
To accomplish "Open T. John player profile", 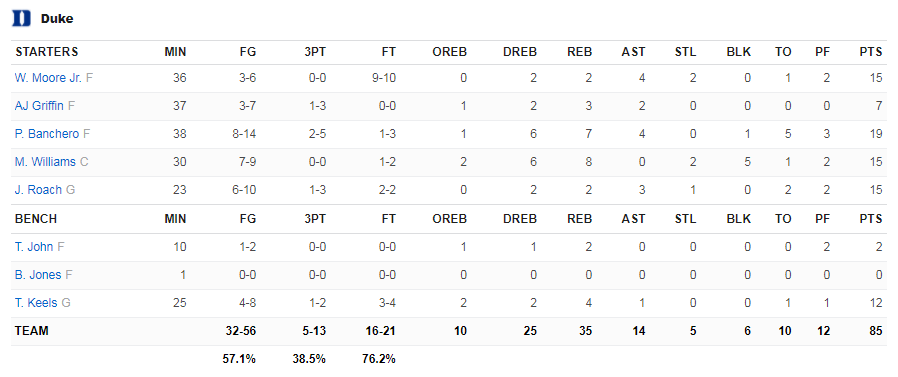I will 34,247.
